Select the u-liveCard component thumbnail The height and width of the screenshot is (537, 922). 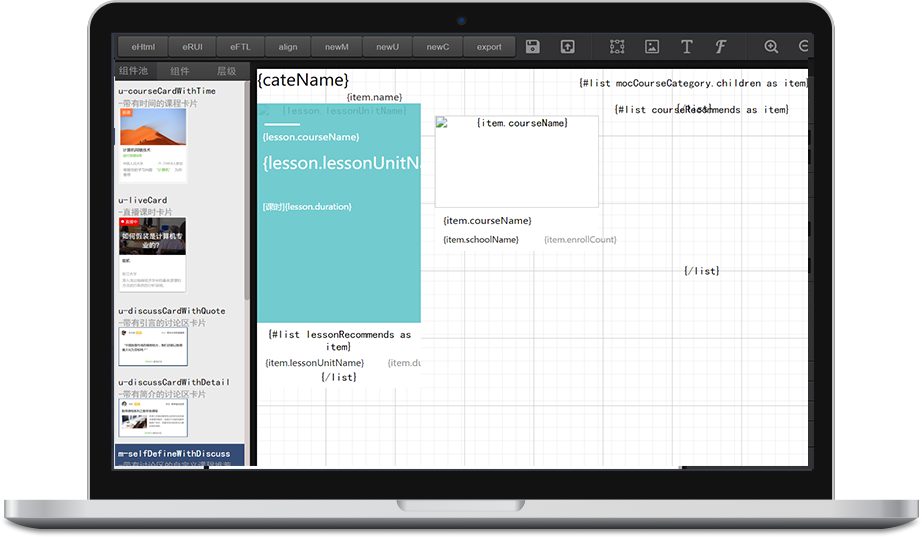[152, 254]
